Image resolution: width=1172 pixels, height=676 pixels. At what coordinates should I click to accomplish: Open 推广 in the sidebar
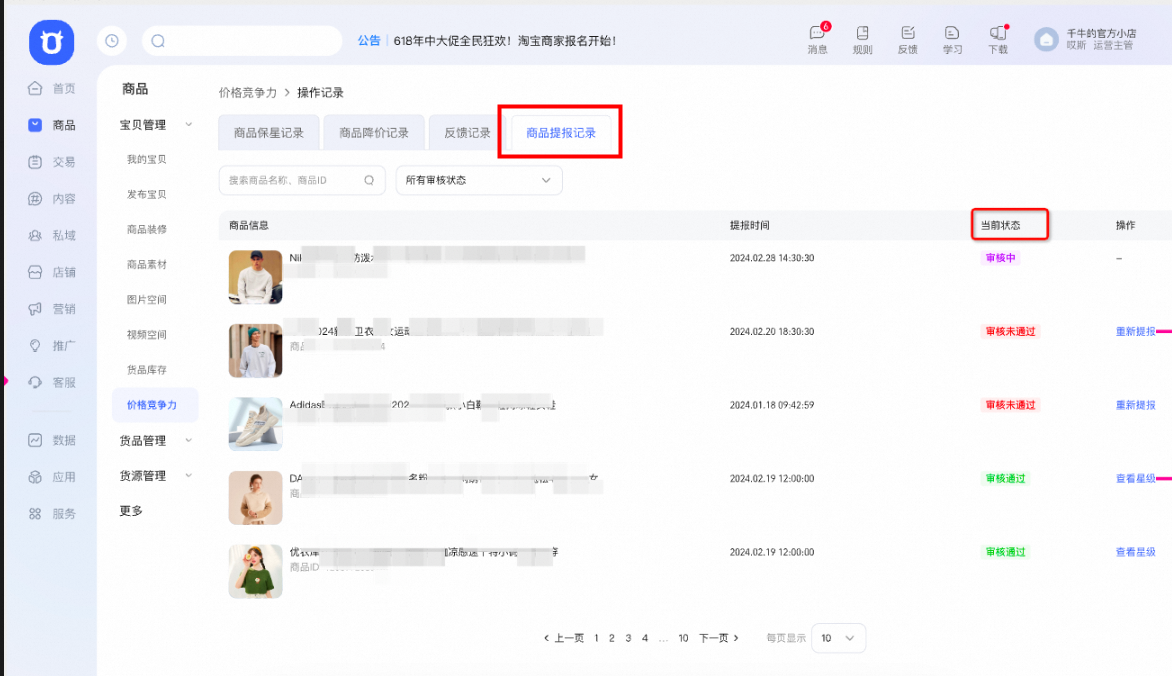(52, 345)
